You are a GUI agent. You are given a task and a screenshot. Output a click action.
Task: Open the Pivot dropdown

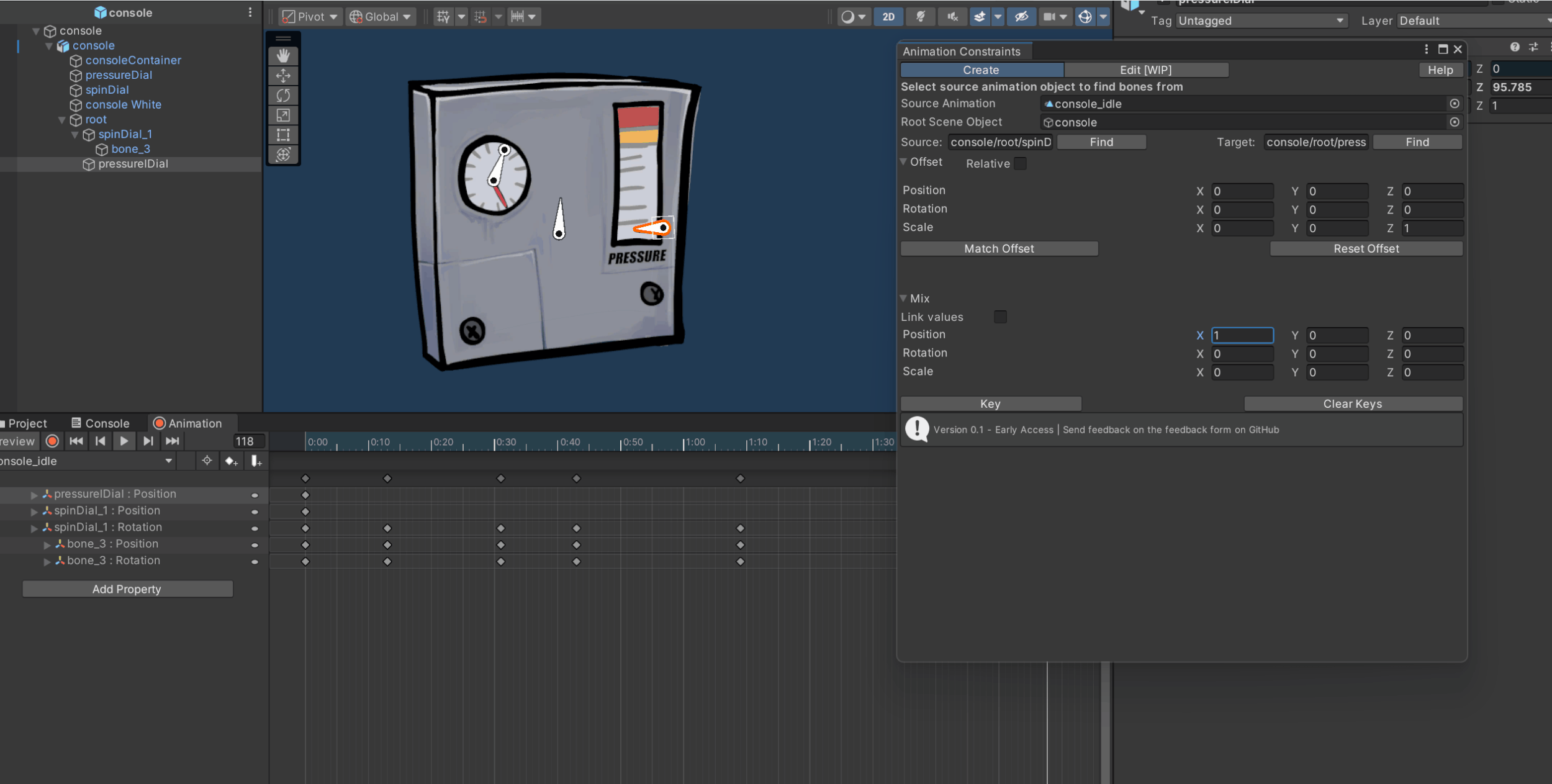310,17
